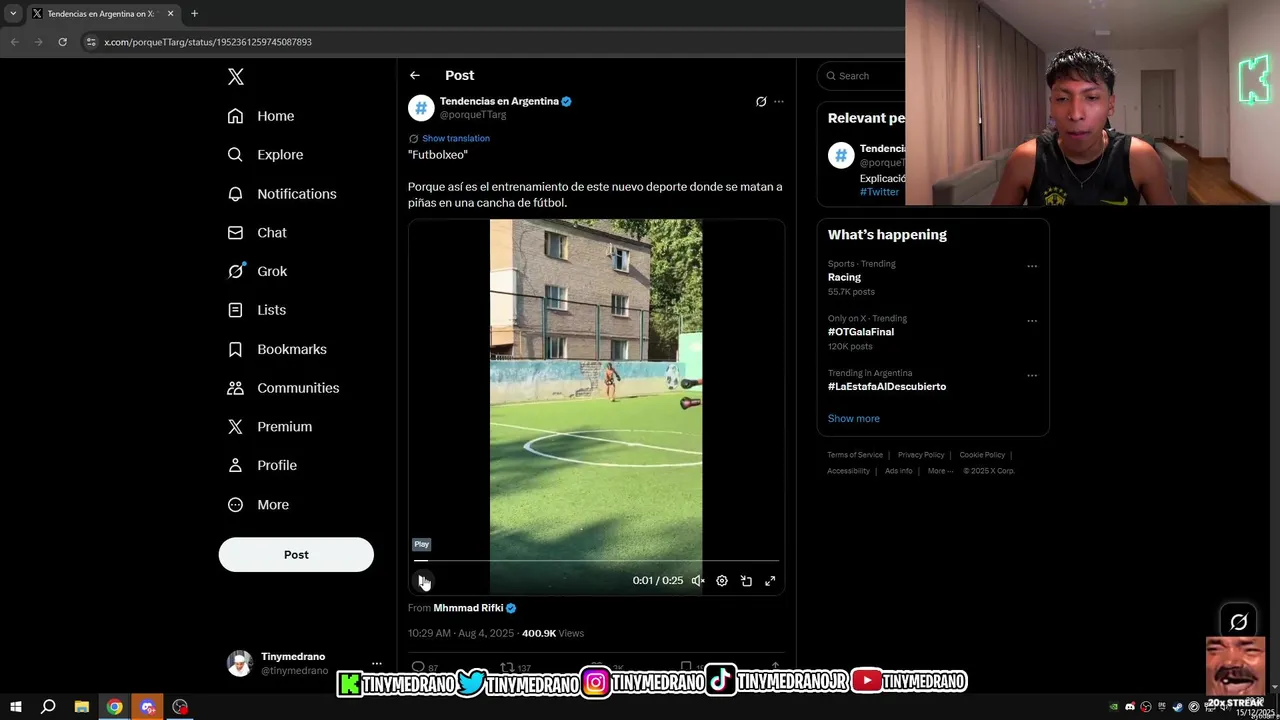Open video settings gear
The height and width of the screenshot is (720, 1280).
pyautogui.click(x=722, y=581)
